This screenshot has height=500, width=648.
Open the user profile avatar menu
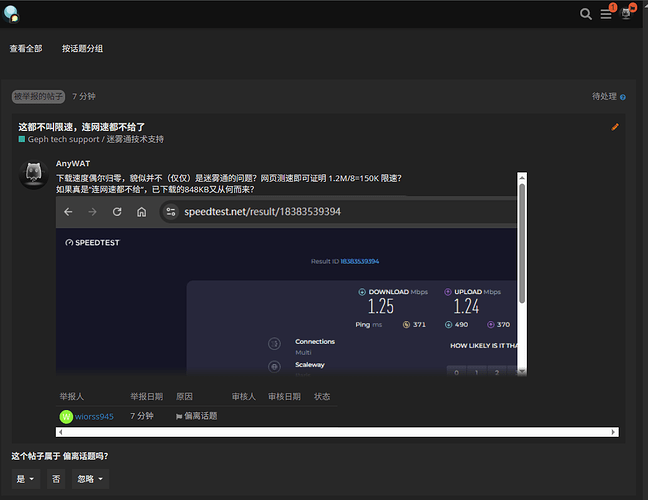627,14
